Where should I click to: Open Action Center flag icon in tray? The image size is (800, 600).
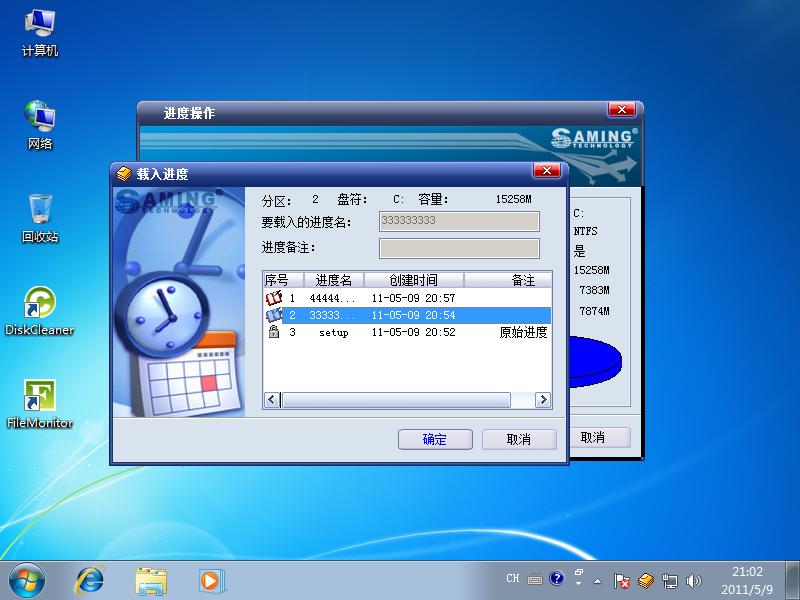point(621,579)
